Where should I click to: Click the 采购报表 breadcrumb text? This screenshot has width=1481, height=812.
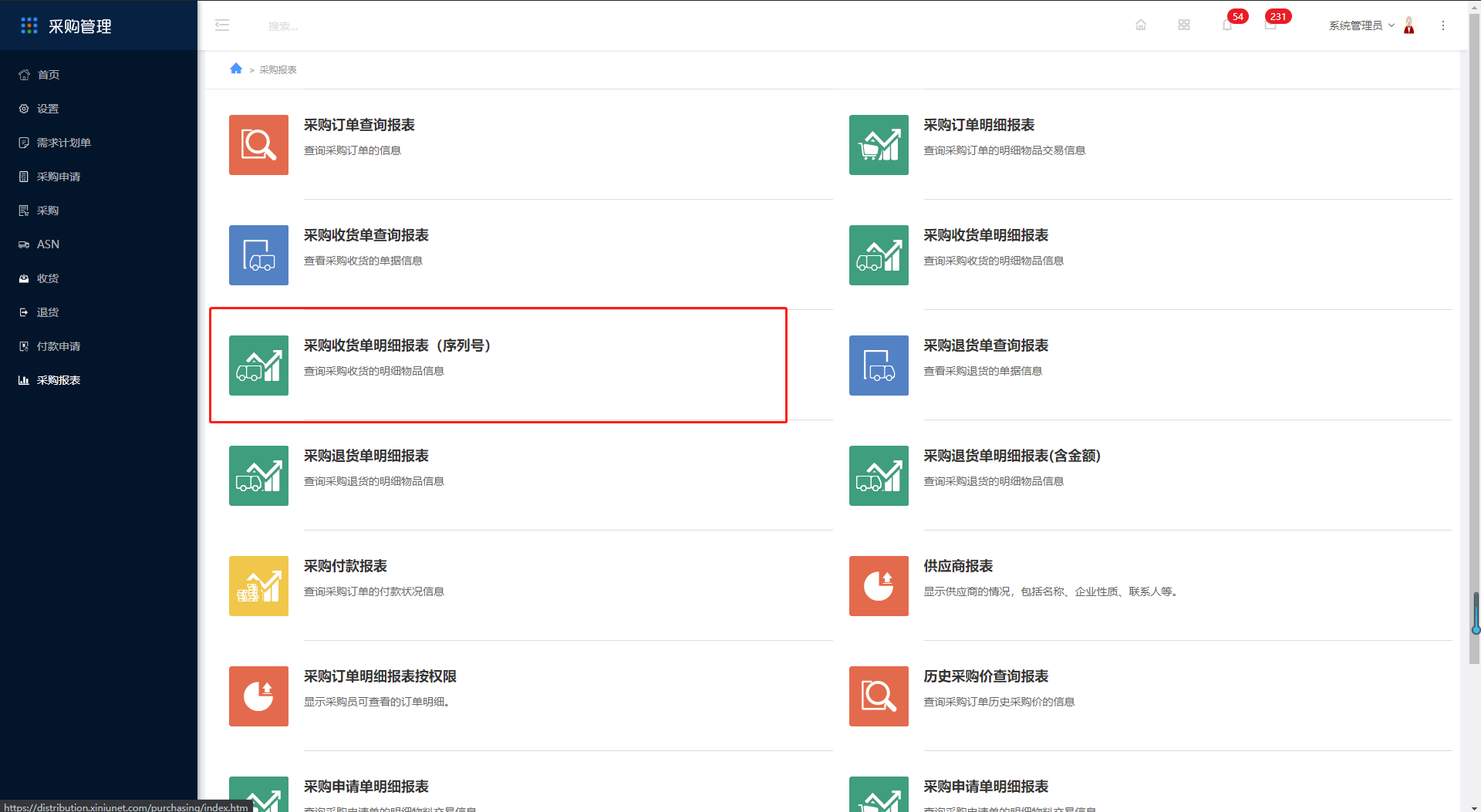point(278,69)
